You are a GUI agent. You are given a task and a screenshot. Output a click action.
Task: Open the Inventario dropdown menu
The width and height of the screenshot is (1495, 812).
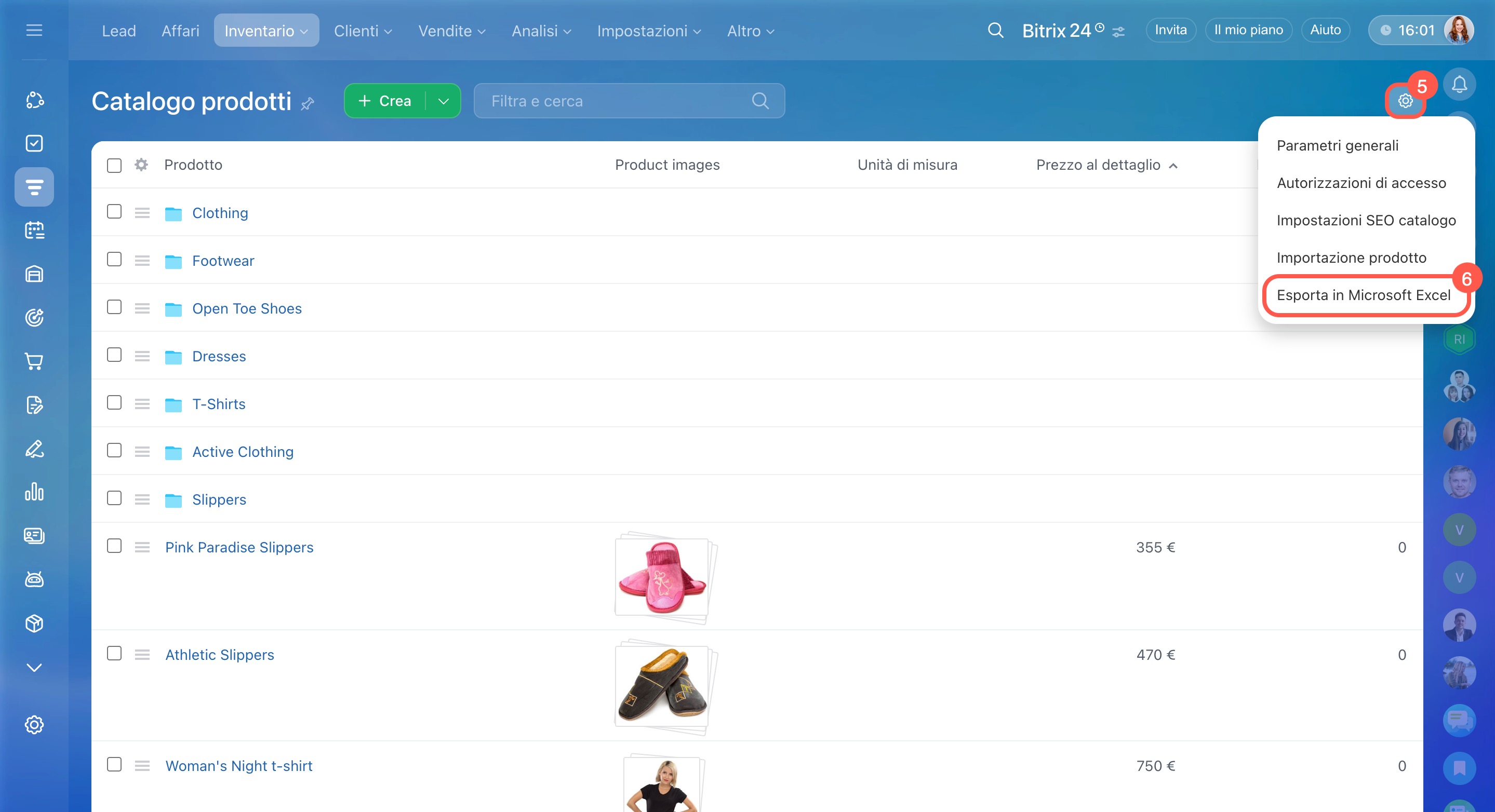click(x=266, y=31)
